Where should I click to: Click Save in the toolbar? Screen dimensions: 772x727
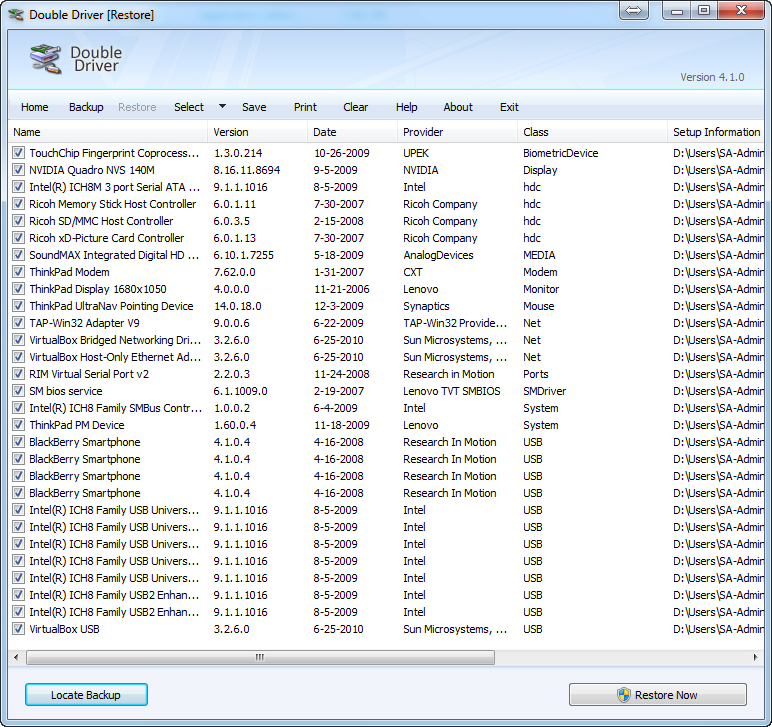(254, 107)
